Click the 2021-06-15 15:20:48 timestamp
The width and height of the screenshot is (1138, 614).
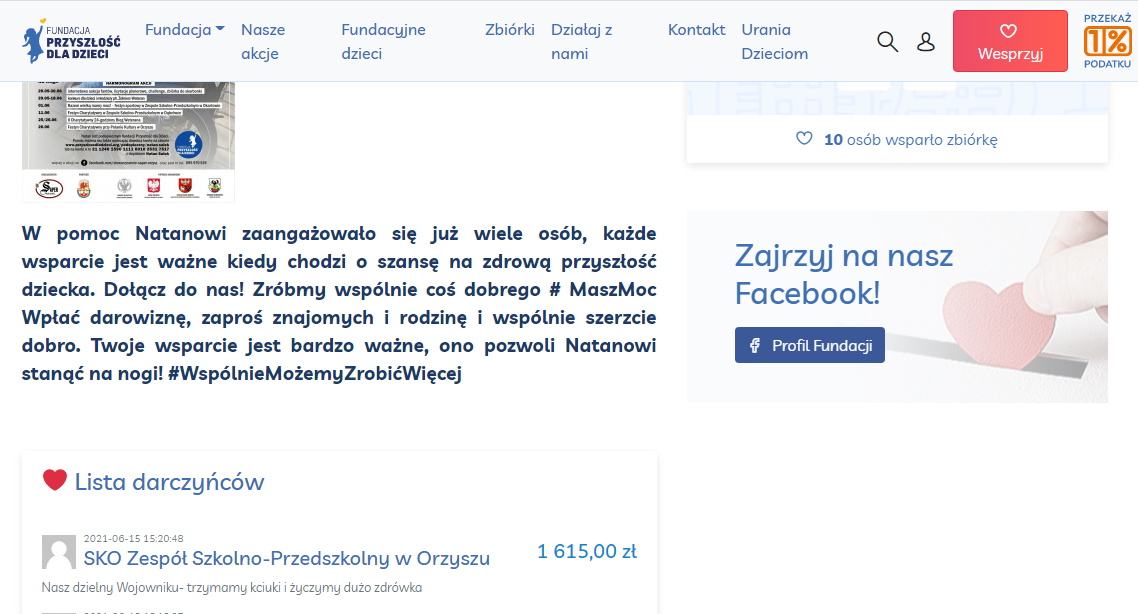[134, 539]
